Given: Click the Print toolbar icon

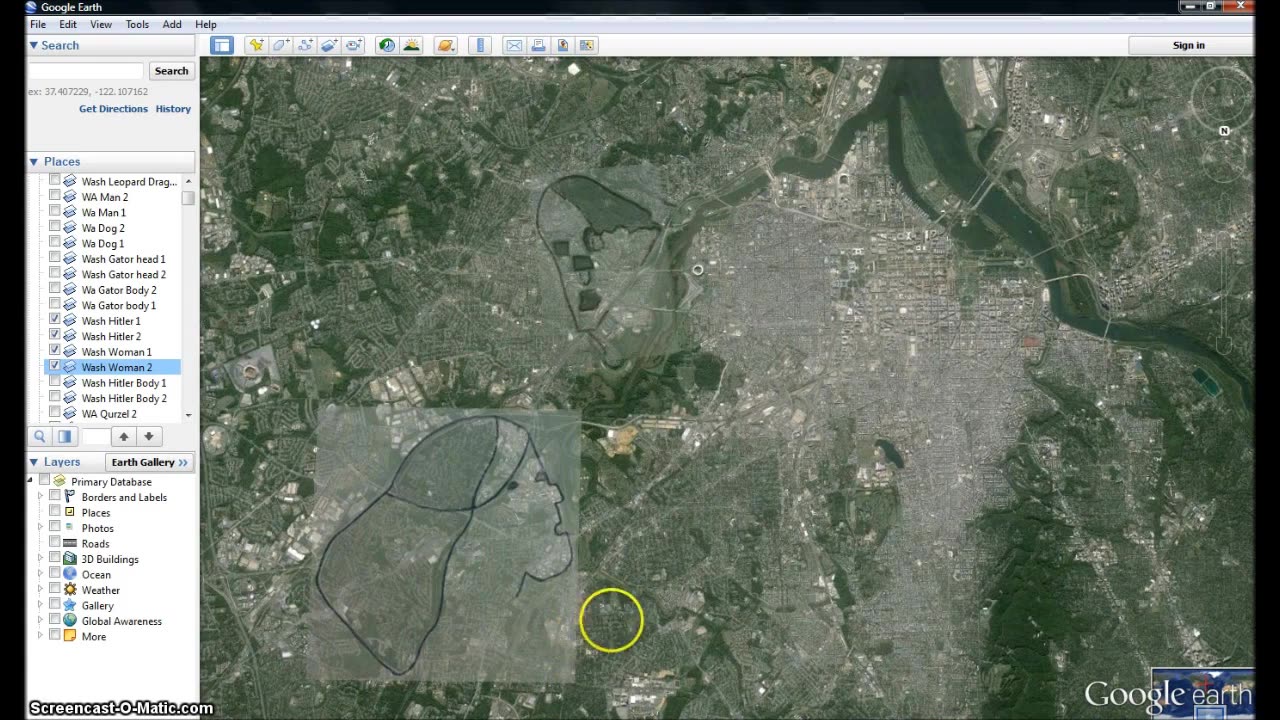Looking at the screenshot, I should [x=538, y=45].
